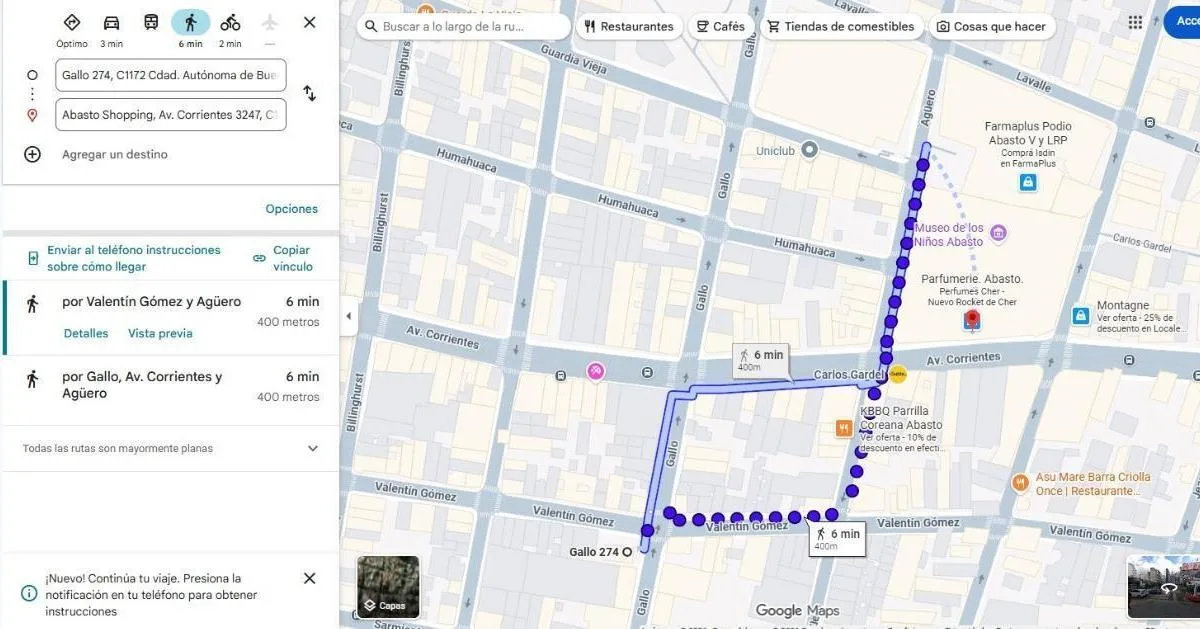The width and height of the screenshot is (1200, 629).
Task: Select route por Valentín Gómez y Agüero
Action: click(152, 301)
